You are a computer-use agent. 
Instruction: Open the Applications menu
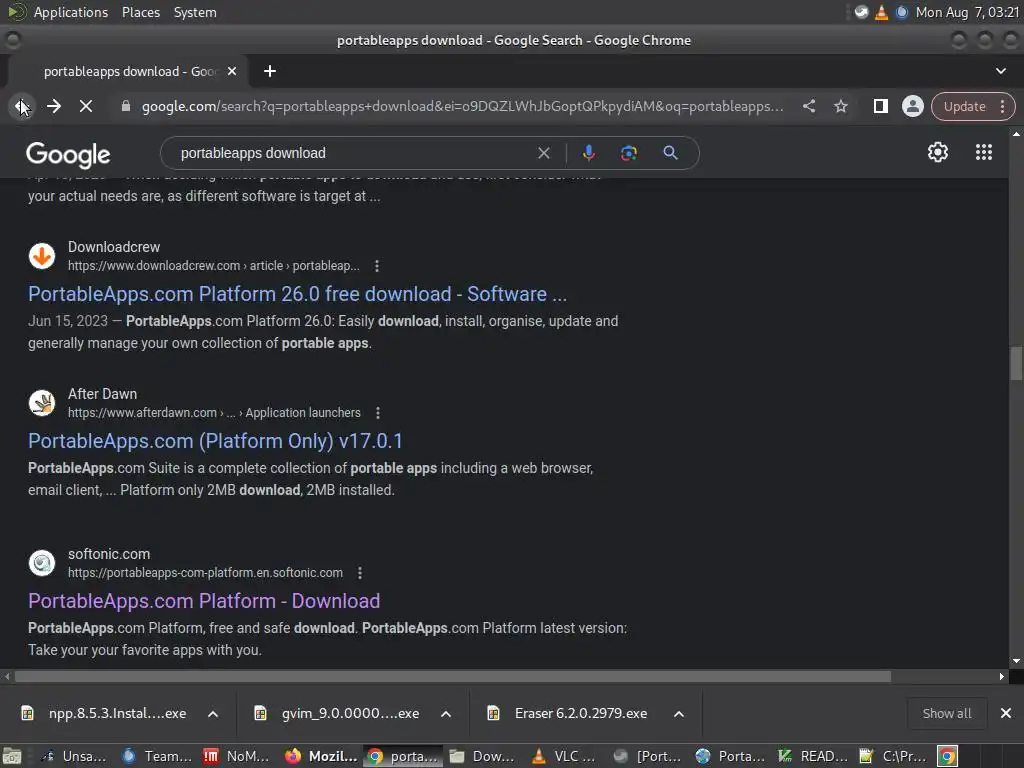click(x=71, y=12)
